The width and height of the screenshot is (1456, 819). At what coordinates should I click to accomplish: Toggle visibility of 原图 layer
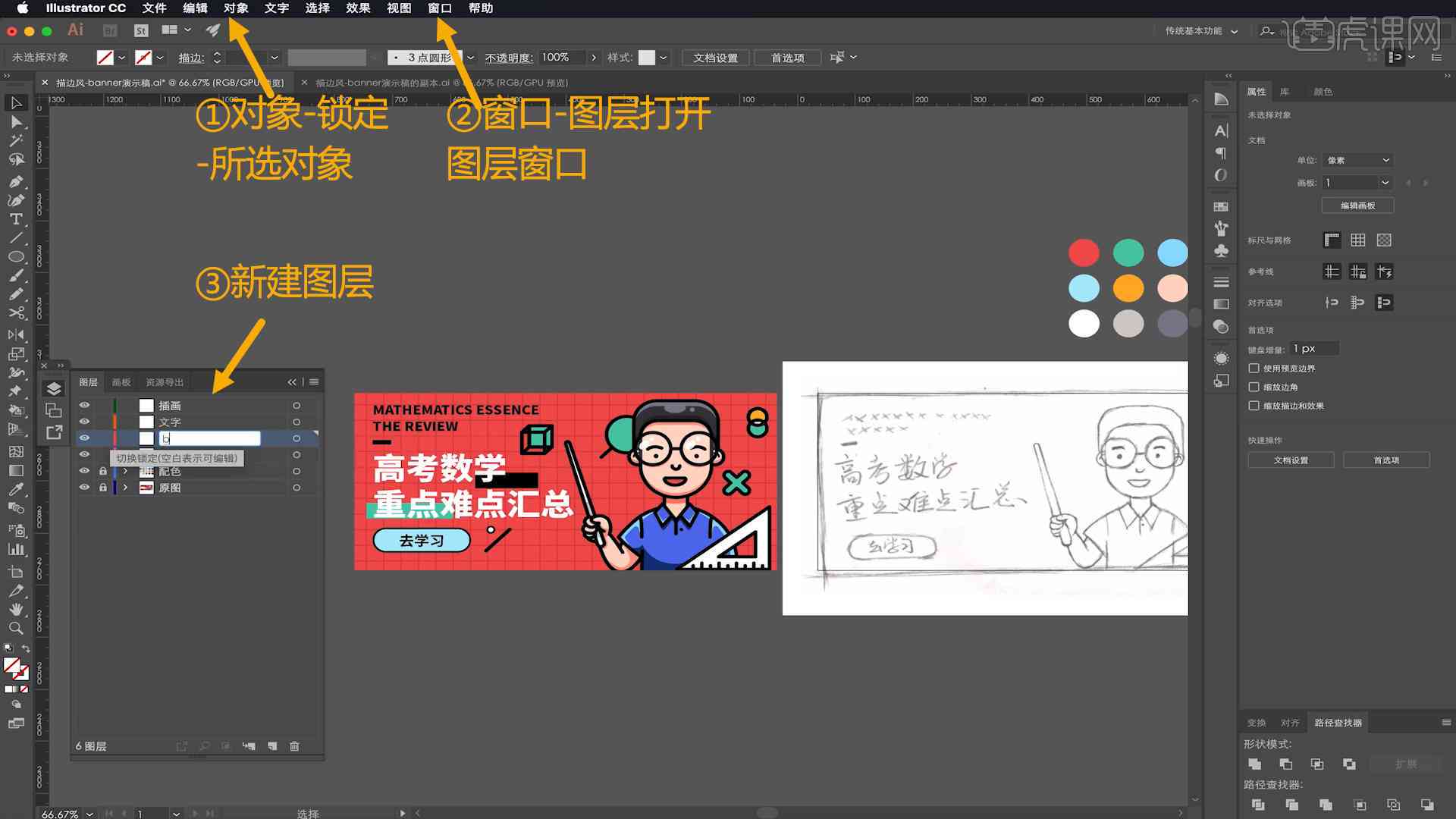click(84, 487)
